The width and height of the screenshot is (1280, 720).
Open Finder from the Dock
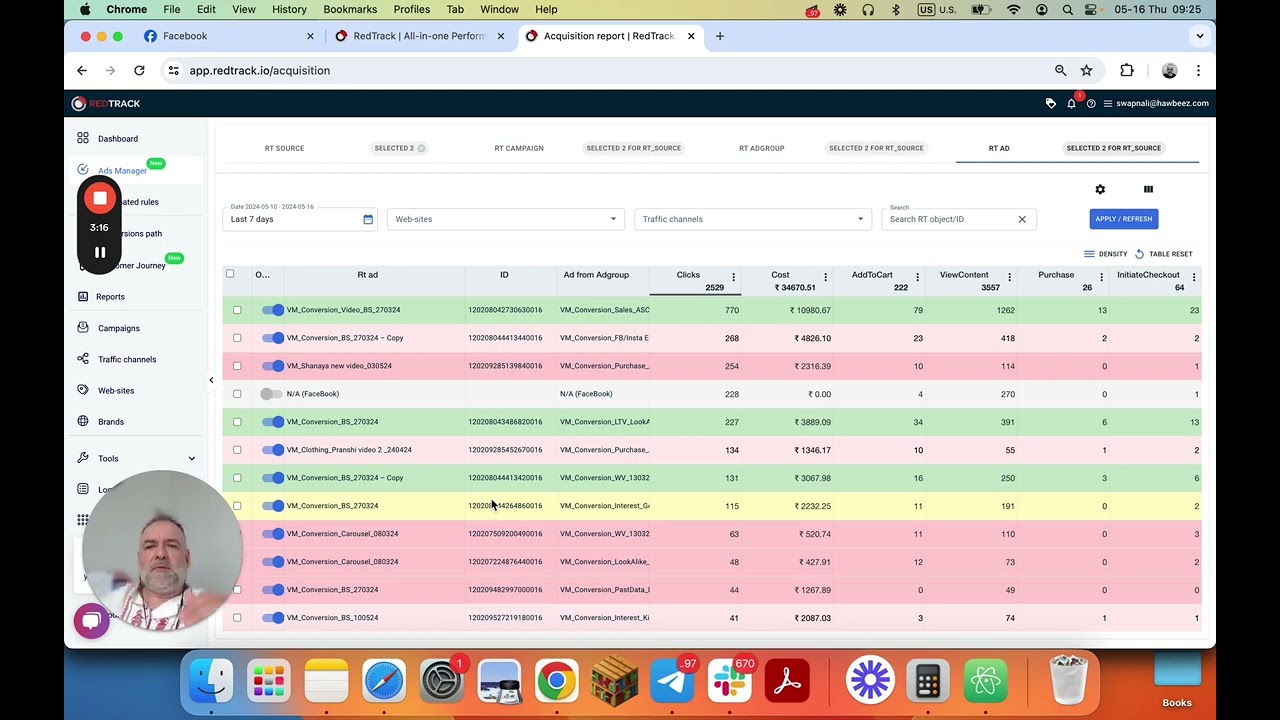(x=211, y=682)
